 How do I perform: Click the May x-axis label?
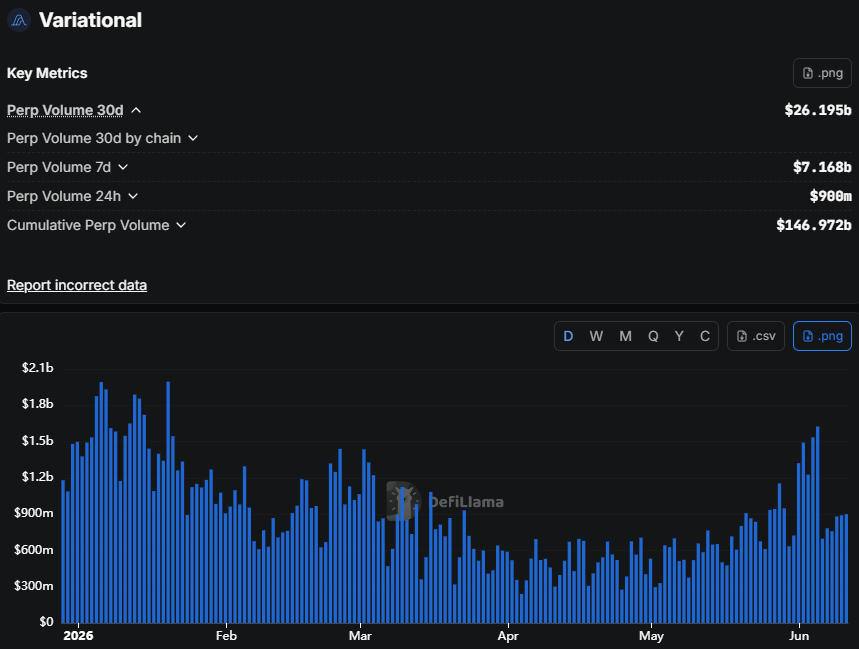click(x=651, y=636)
